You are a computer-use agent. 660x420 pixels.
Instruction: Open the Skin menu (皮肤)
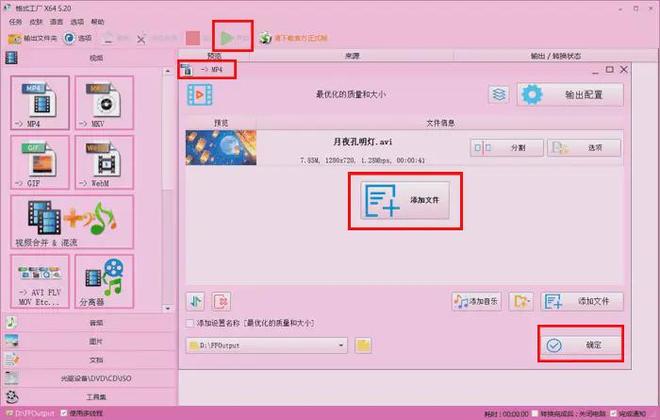click(36, 21)
